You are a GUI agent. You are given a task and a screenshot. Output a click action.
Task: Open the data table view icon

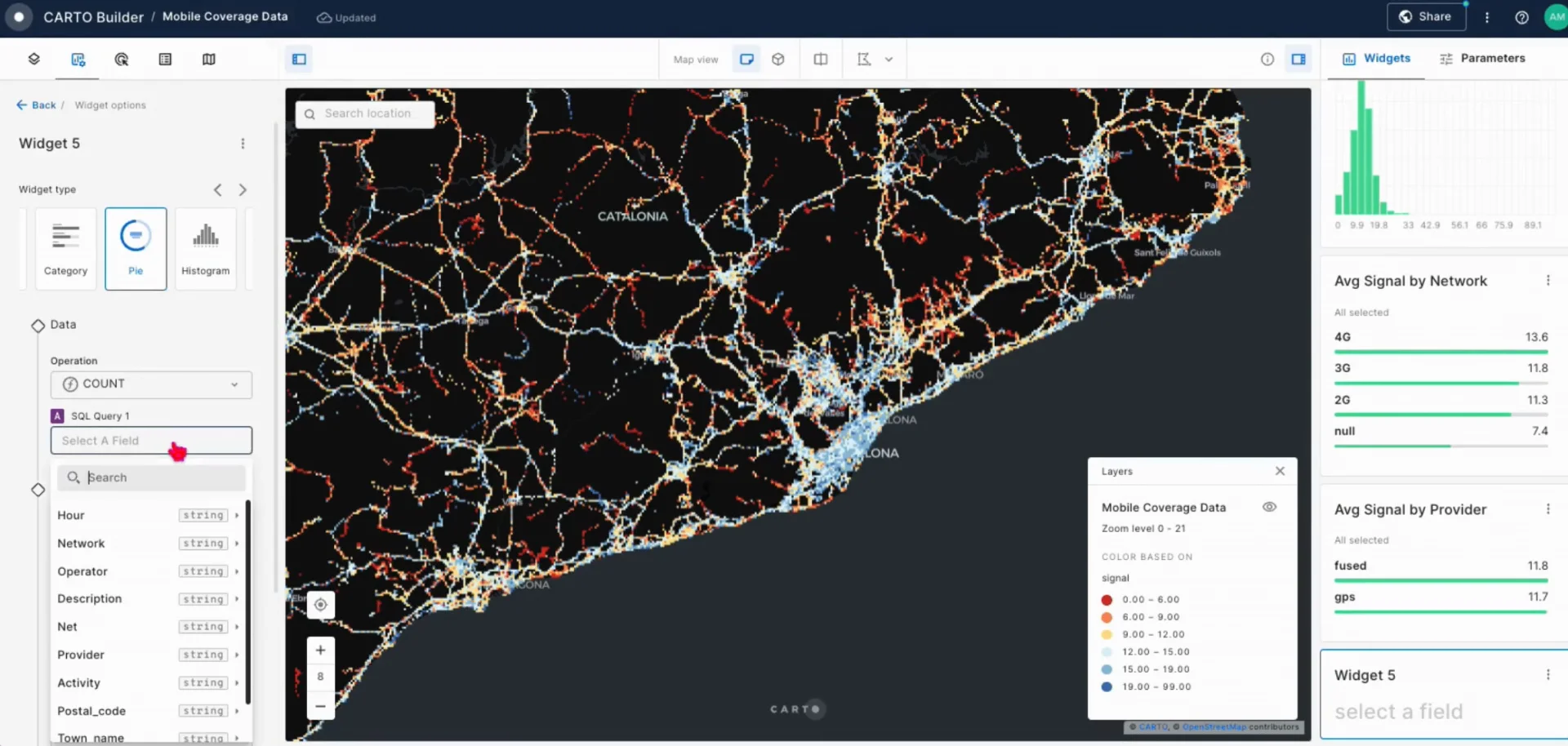pyautogui.click(x=165, y=59)
